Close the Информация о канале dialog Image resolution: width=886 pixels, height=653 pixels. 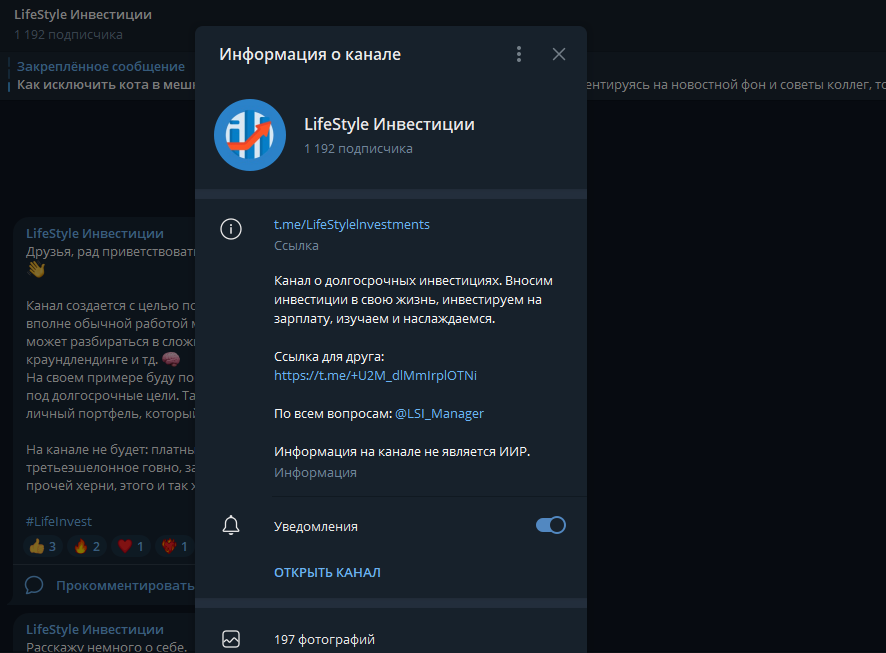559,54
